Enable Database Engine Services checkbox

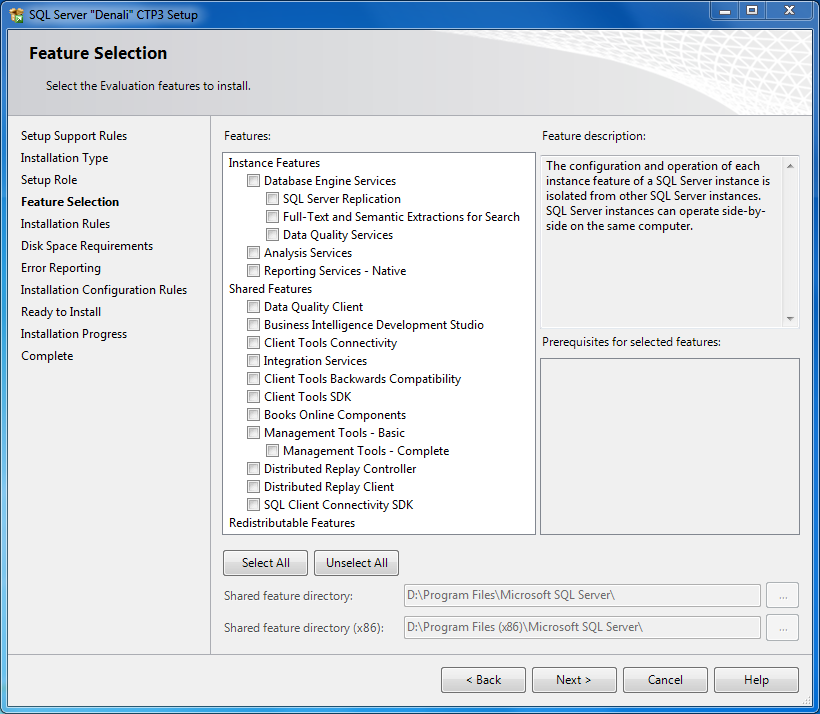tap(254, 181)
